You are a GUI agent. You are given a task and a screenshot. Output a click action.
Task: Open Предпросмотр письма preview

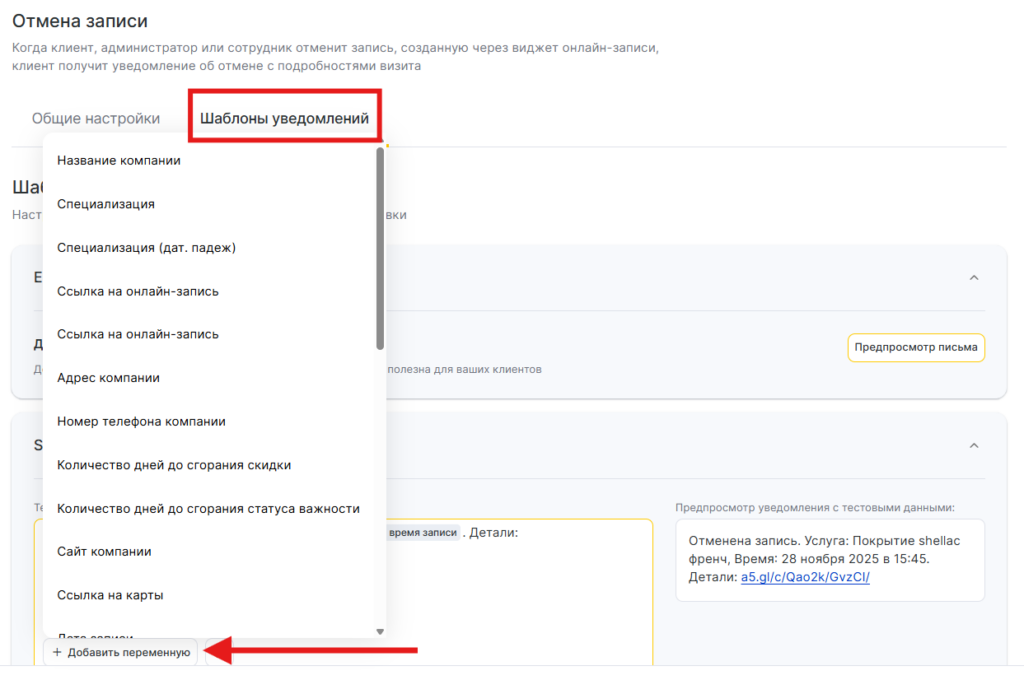click(x=916, y=348)
